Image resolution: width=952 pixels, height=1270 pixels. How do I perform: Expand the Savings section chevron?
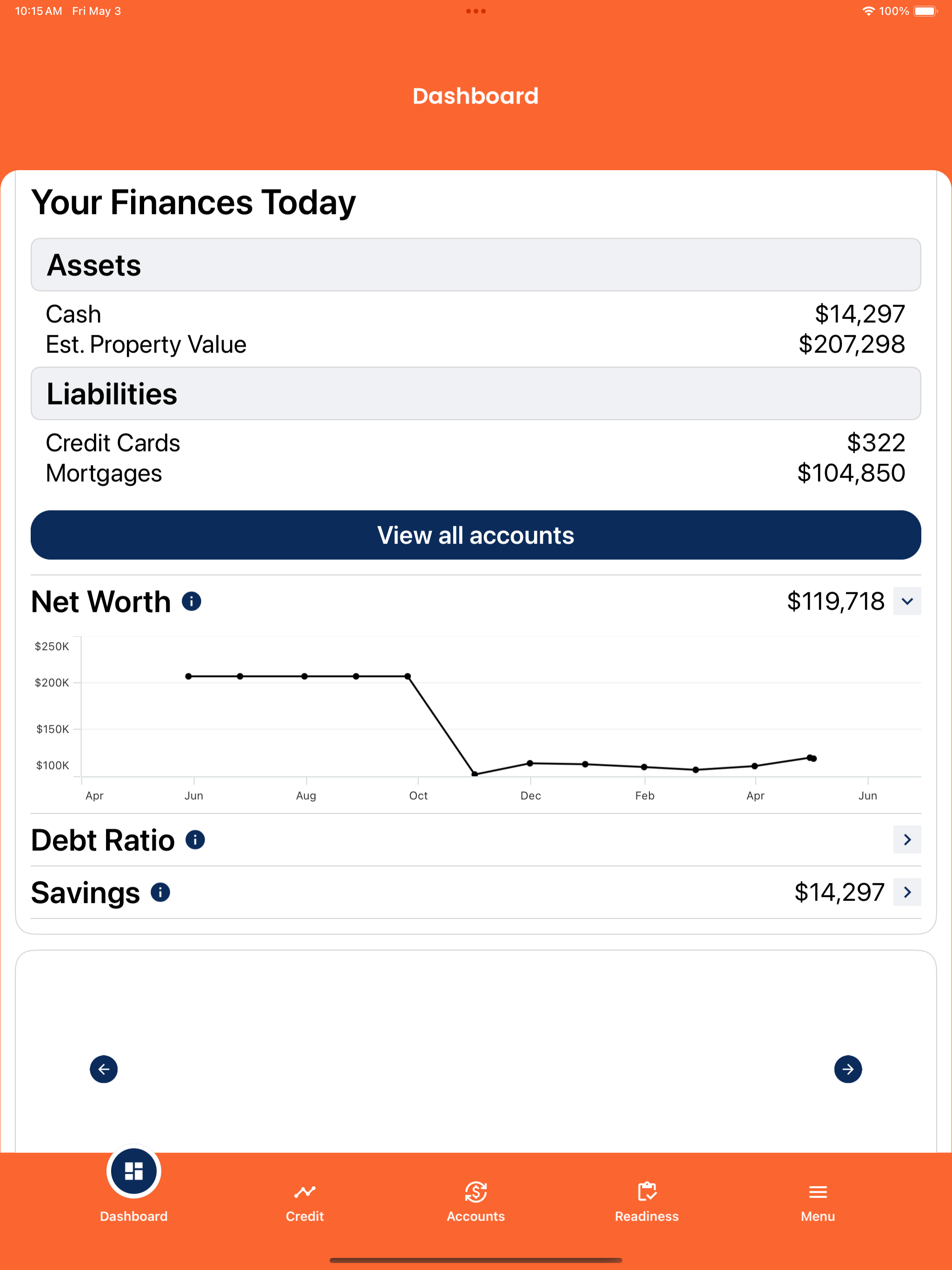coord(907,892)
